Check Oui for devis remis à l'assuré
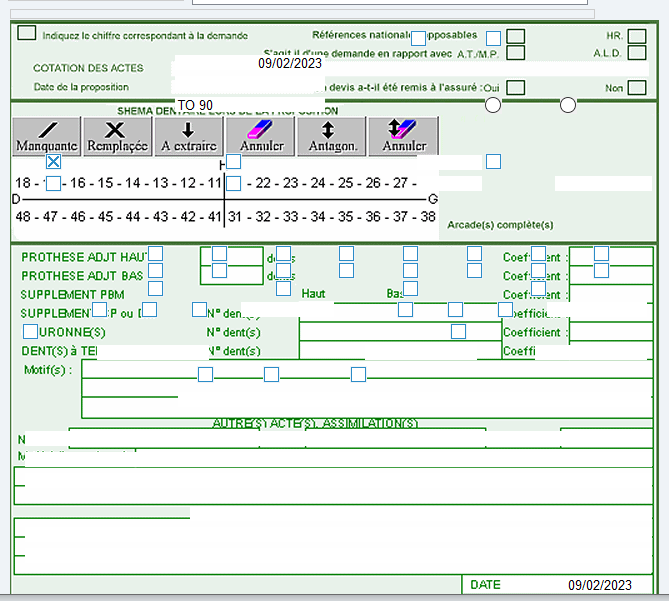Screen dimensions: 669x601 515,88
